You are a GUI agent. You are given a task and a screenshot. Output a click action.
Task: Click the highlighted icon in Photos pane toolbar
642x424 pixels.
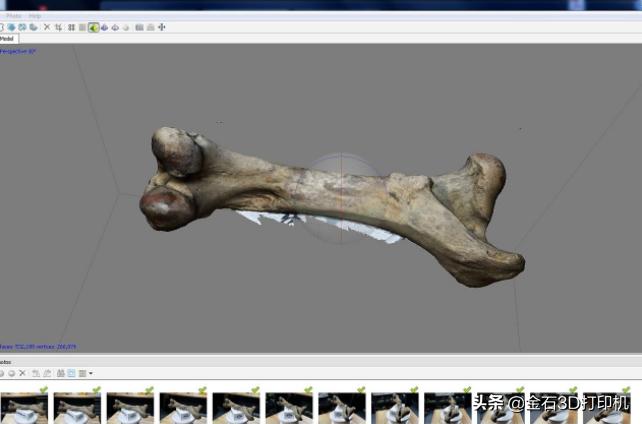pos(71,373)
